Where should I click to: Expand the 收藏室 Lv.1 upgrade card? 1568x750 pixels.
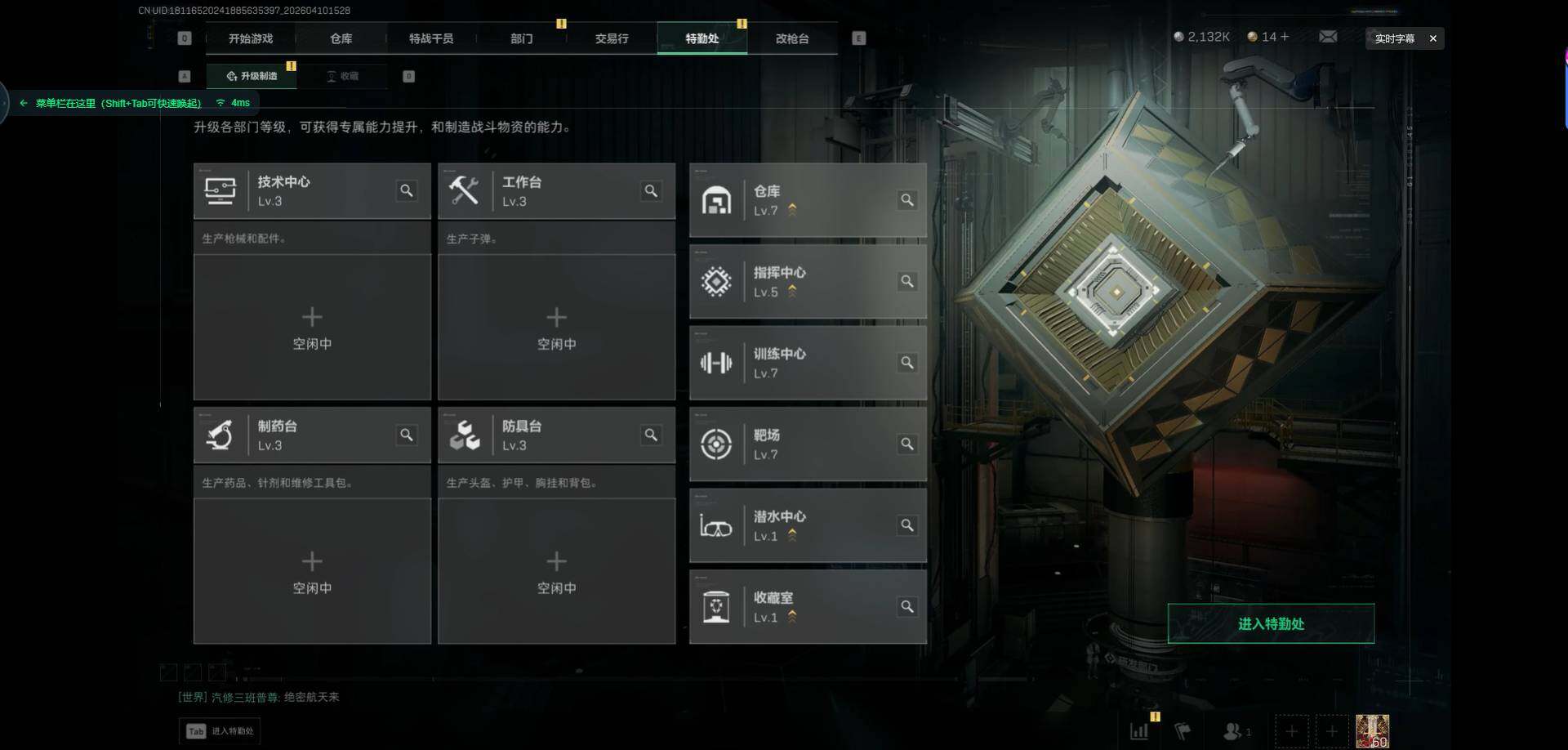[808, 607]
